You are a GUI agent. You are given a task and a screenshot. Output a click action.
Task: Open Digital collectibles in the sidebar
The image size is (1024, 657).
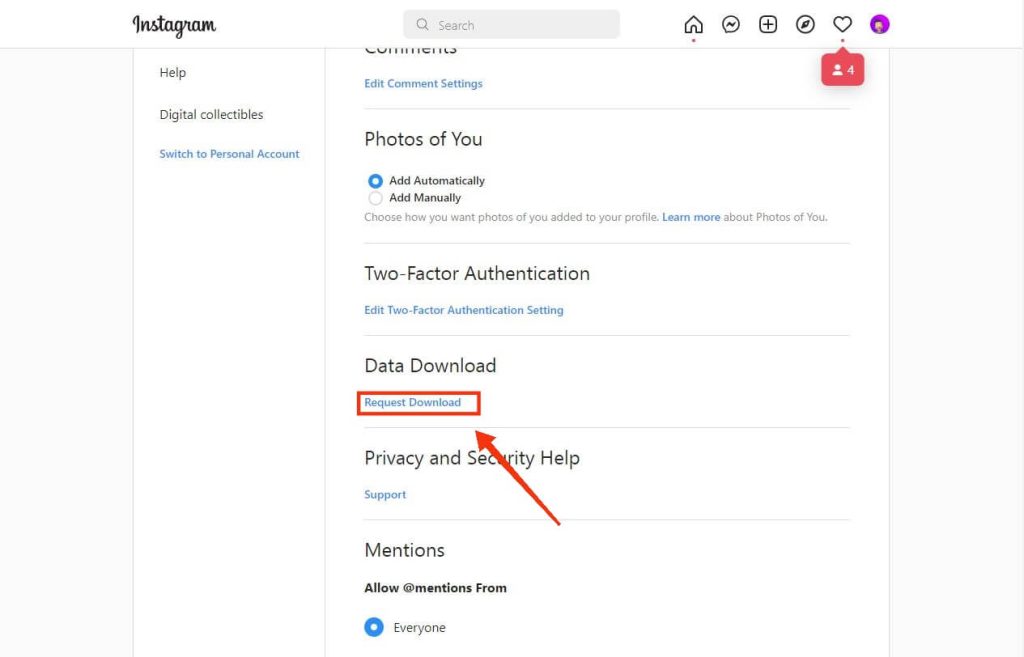[212, 114]
